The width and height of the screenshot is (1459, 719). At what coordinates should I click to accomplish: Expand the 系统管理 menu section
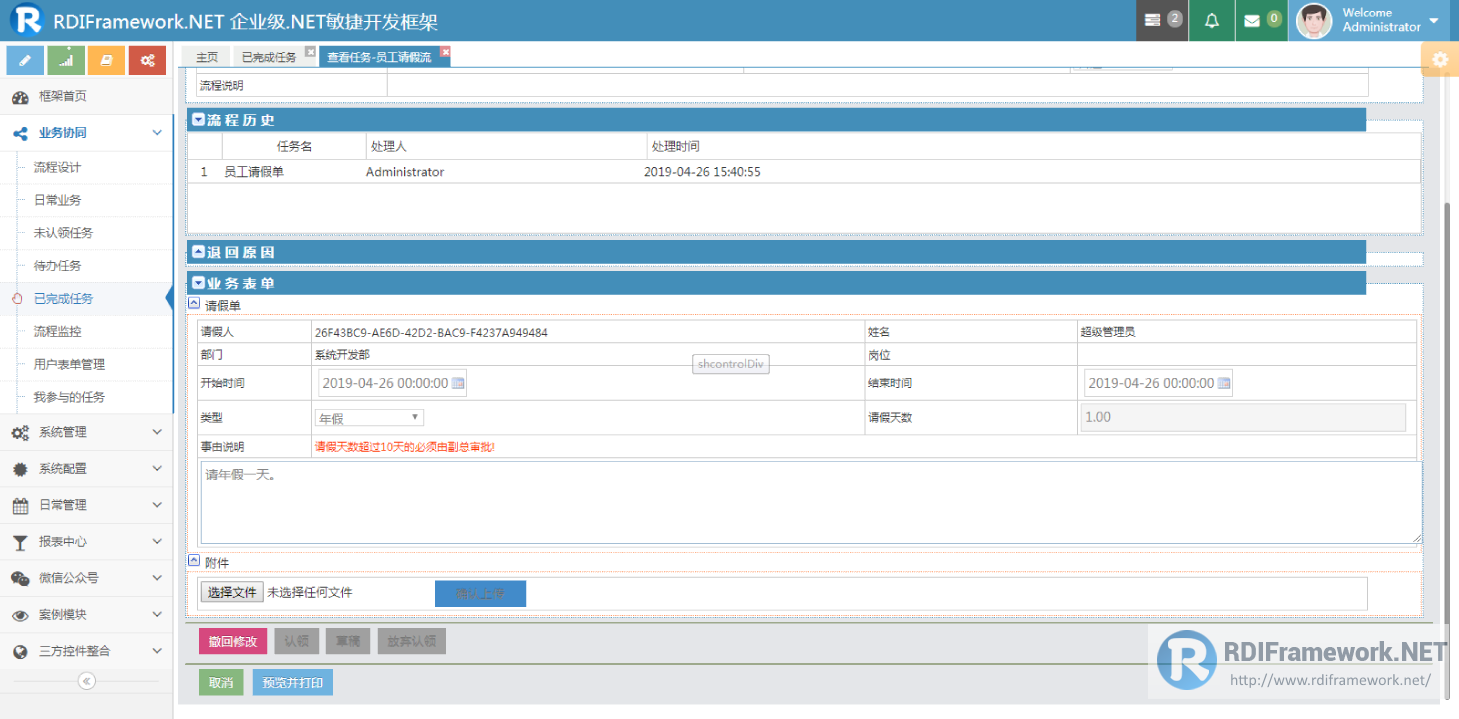point(86,432)
